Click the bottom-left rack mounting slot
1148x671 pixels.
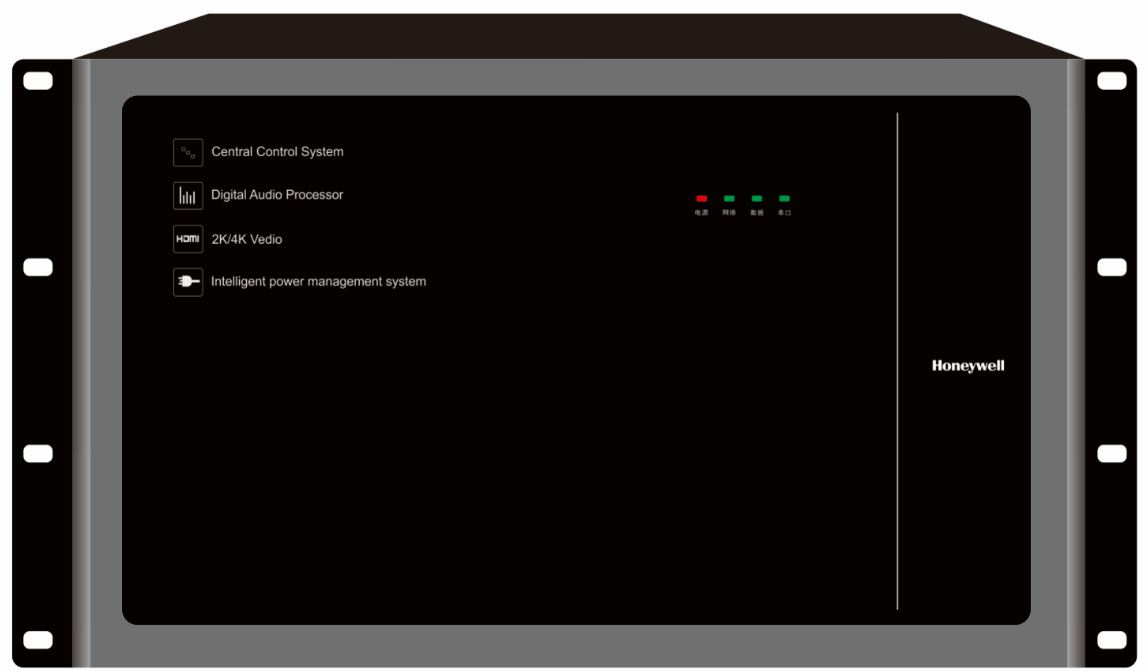(x=38, y=640)
